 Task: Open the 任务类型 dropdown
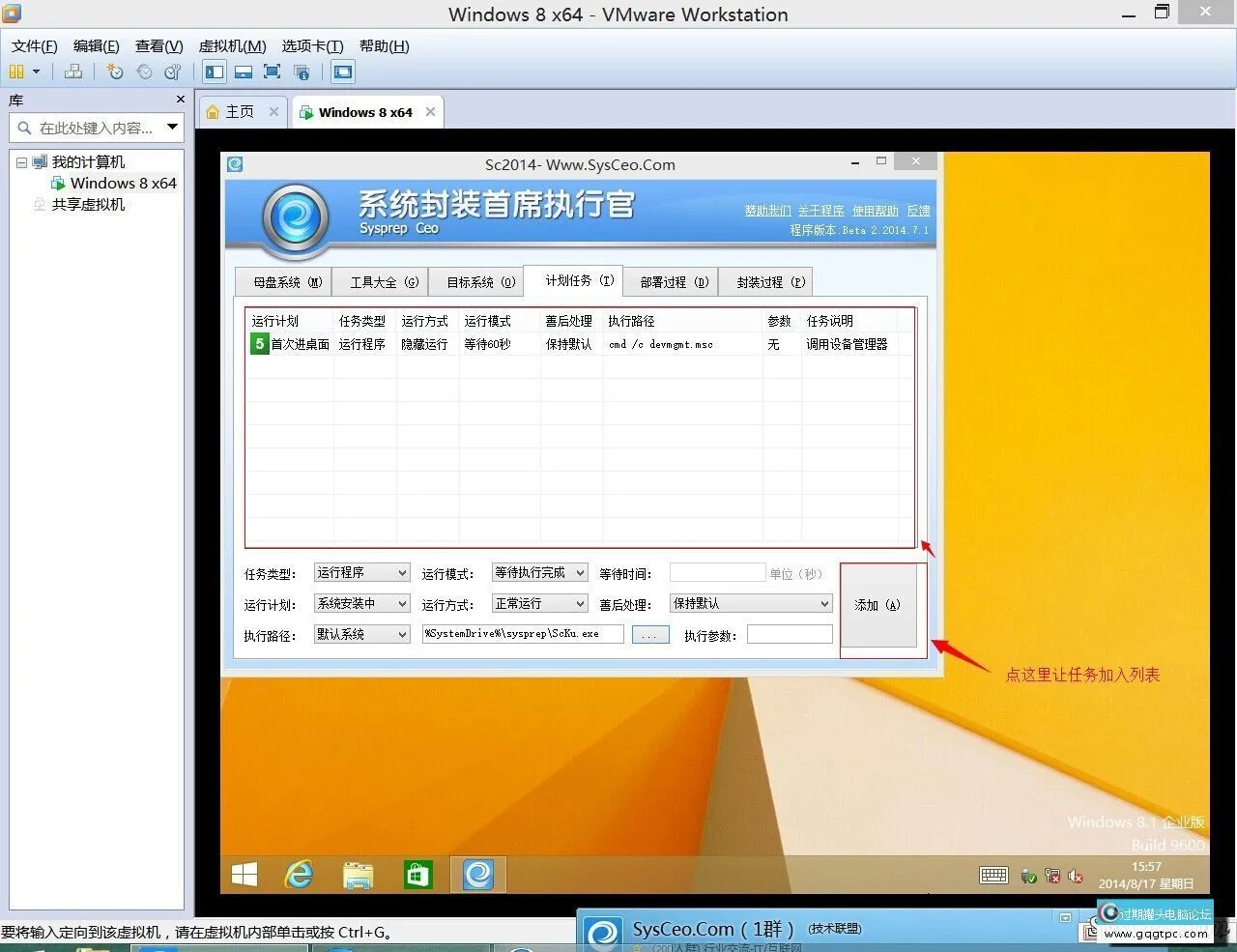(x=361, y=572)
